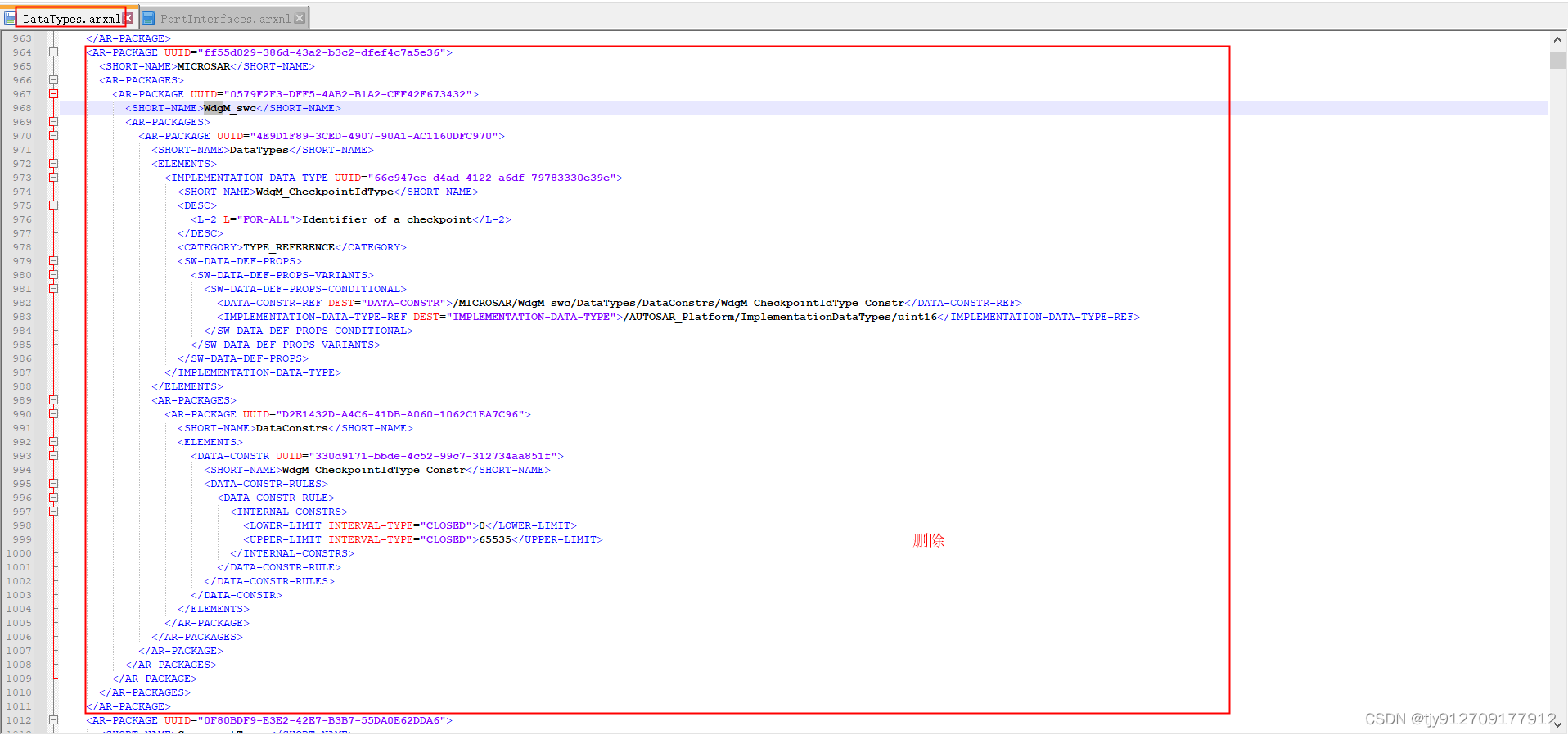The height and width of the screenshot is (735, 1568).
Task: Switch to the DataTypes.arxml tab
Action: (x=71, y=18)
